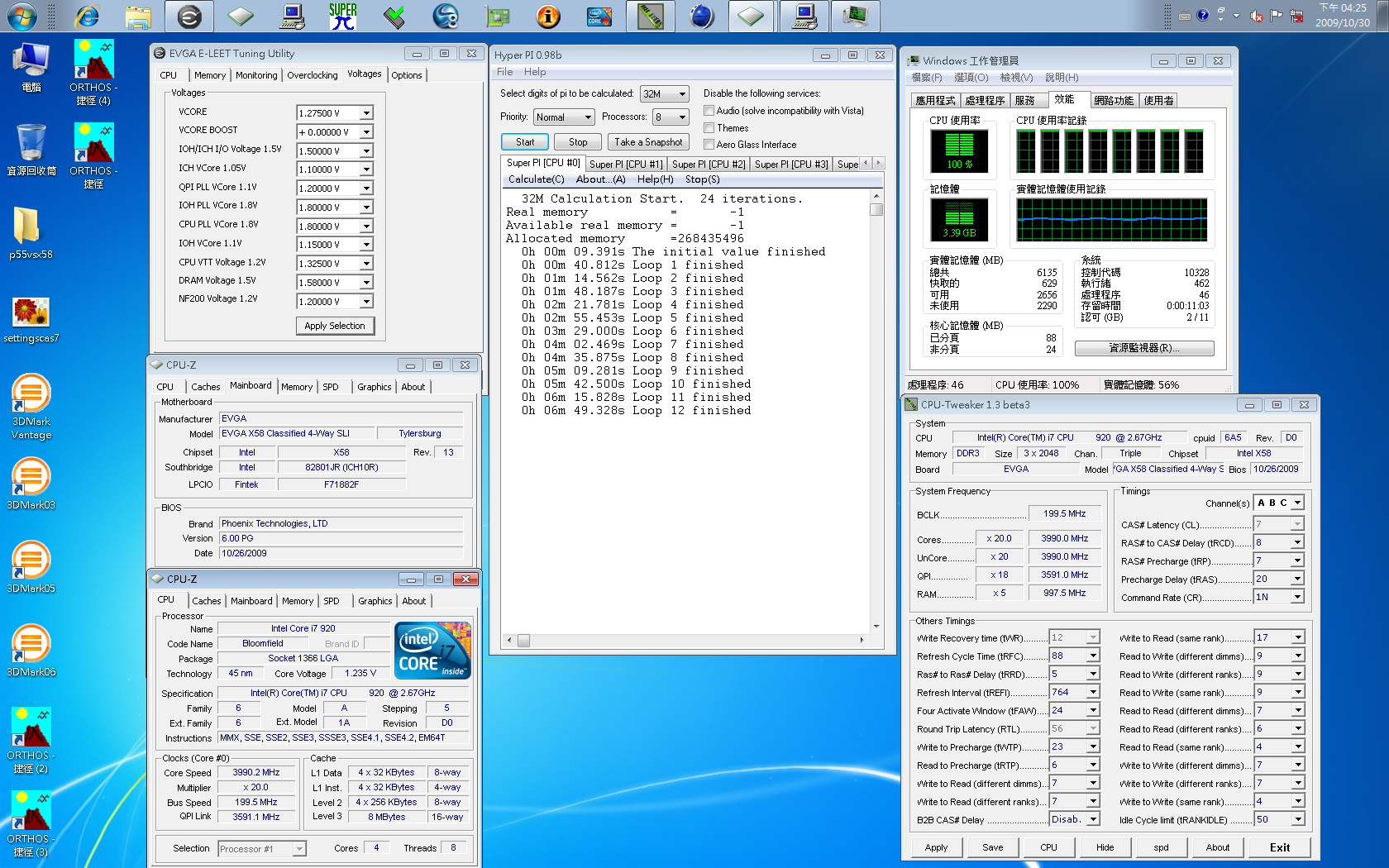
Task: Click Hyper PI horizontal scrollbar thumb
Action: coord(523,640)
